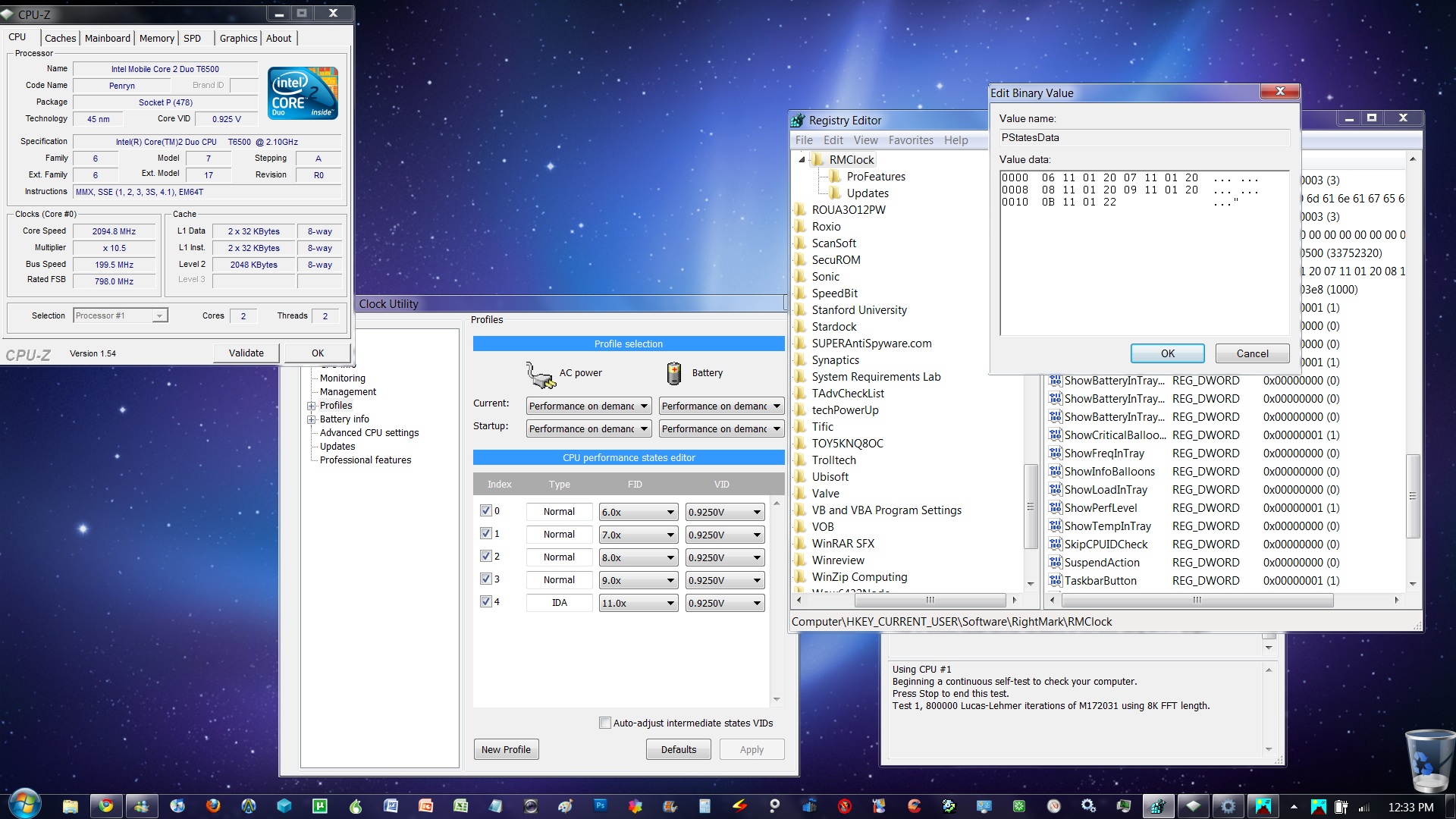Click the Battery profile icon
Image resolution: width=1456 pixels, height=819 pixels.
673,373
